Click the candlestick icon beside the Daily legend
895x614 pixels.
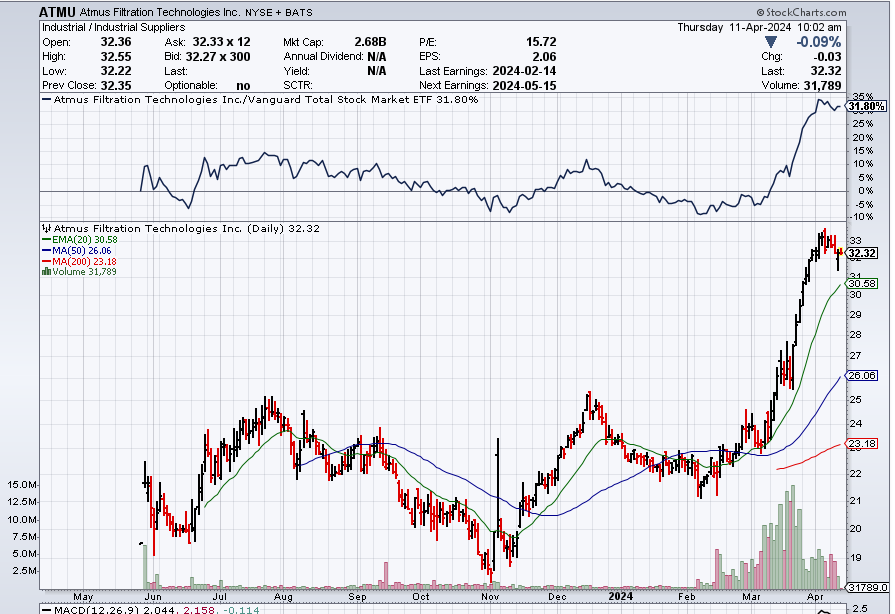(x=46, y=228)
